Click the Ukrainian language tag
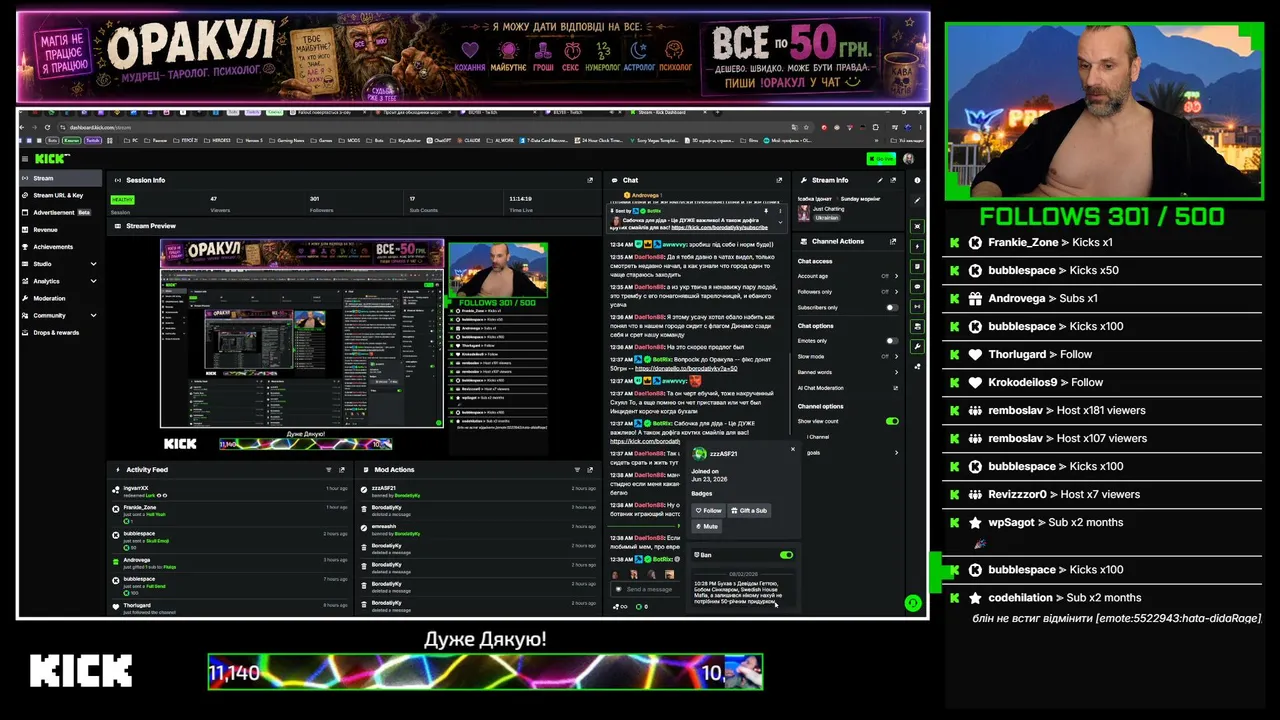The image size is (1280, 720). pyautogui.click(x=827, y=217)
